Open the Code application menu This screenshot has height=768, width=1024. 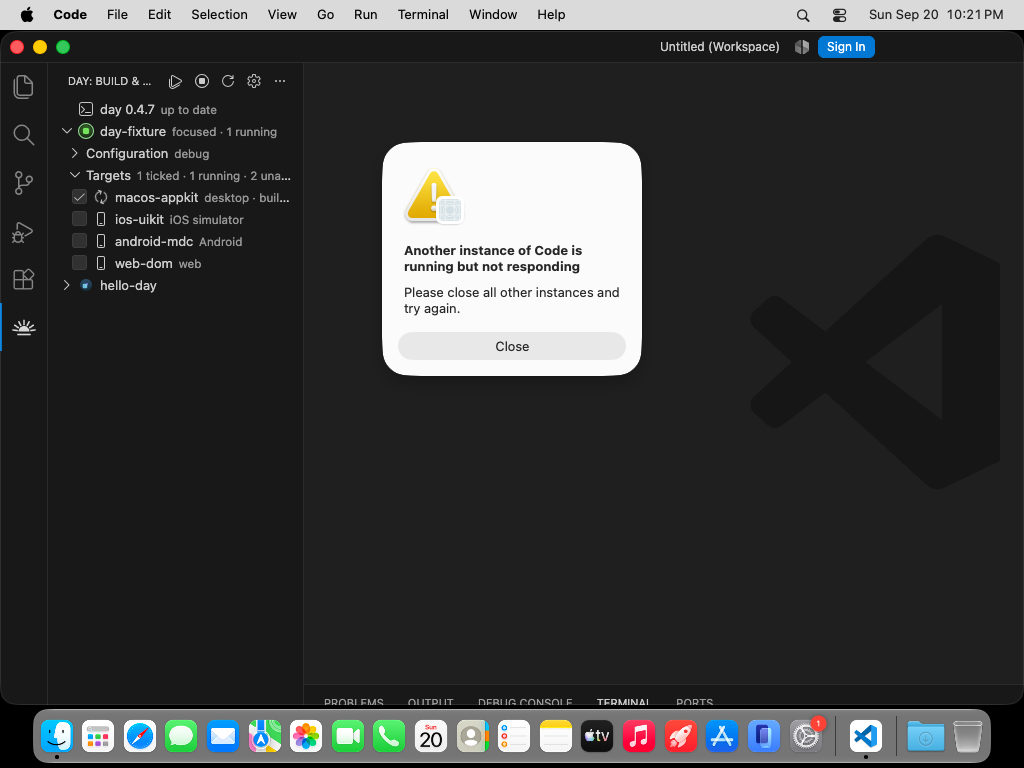coord(70,15)
